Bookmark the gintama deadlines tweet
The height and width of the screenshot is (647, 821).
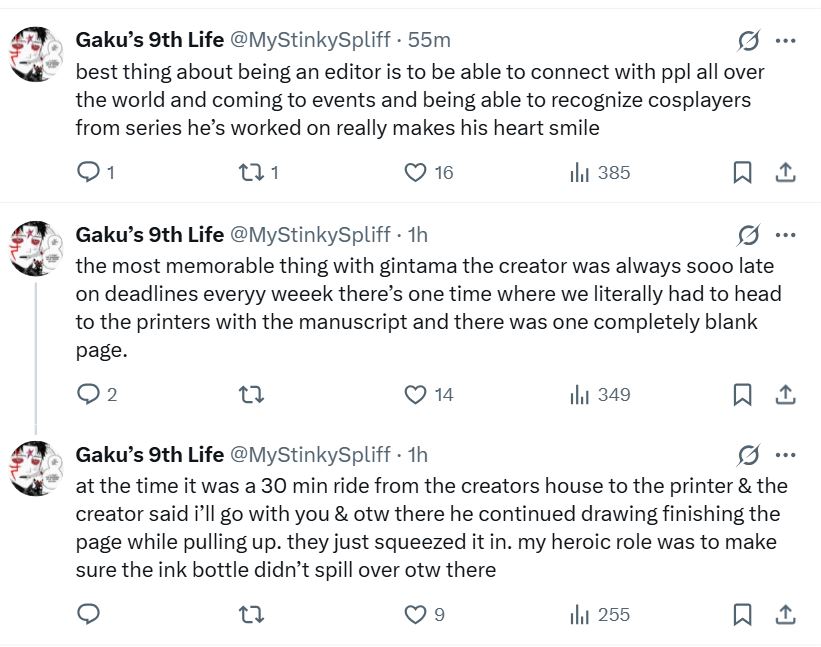(x=742, y=395)
